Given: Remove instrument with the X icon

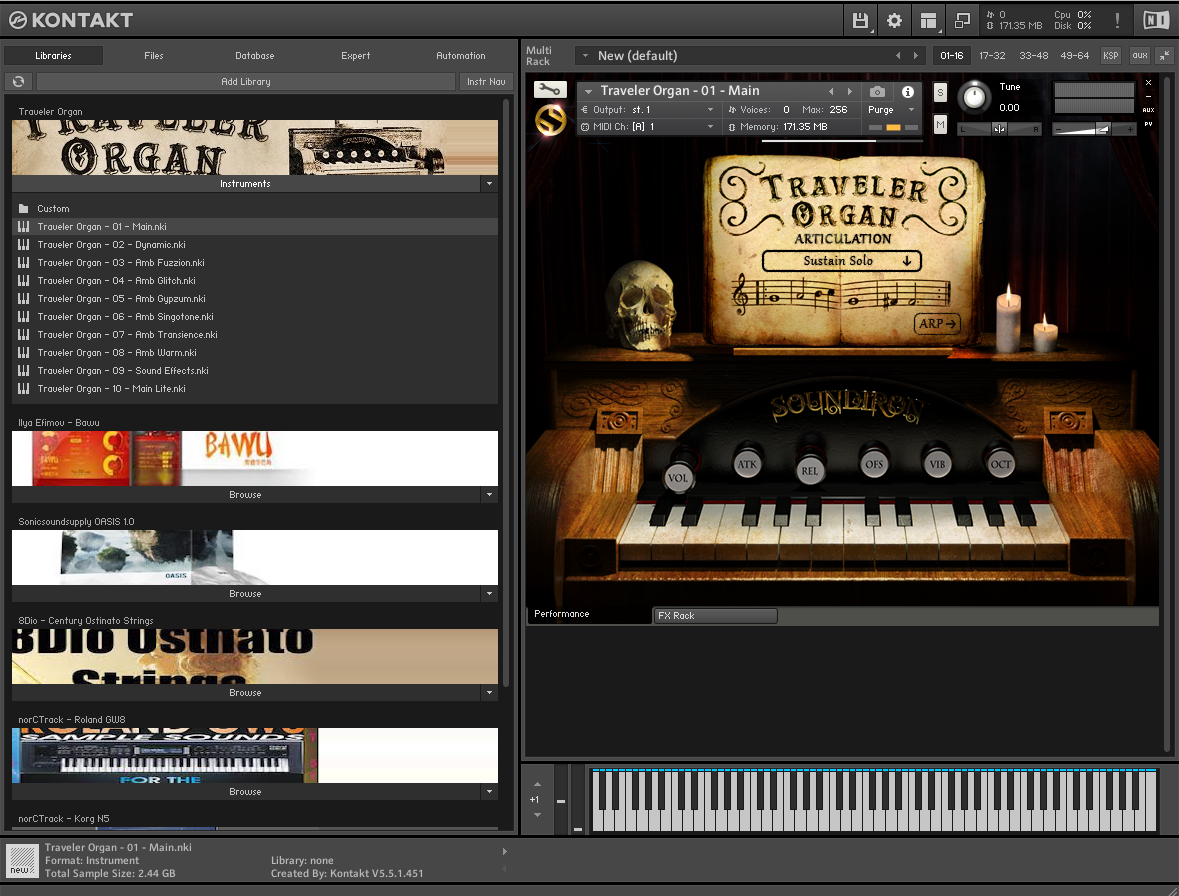Looking at the screenshot, I should point(1148,83).
